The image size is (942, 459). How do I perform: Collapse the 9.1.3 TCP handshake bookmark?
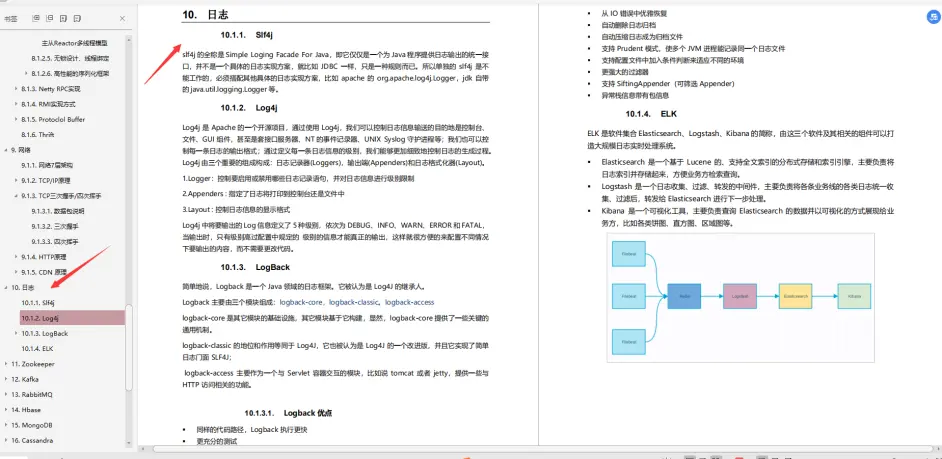pos(16,196)
